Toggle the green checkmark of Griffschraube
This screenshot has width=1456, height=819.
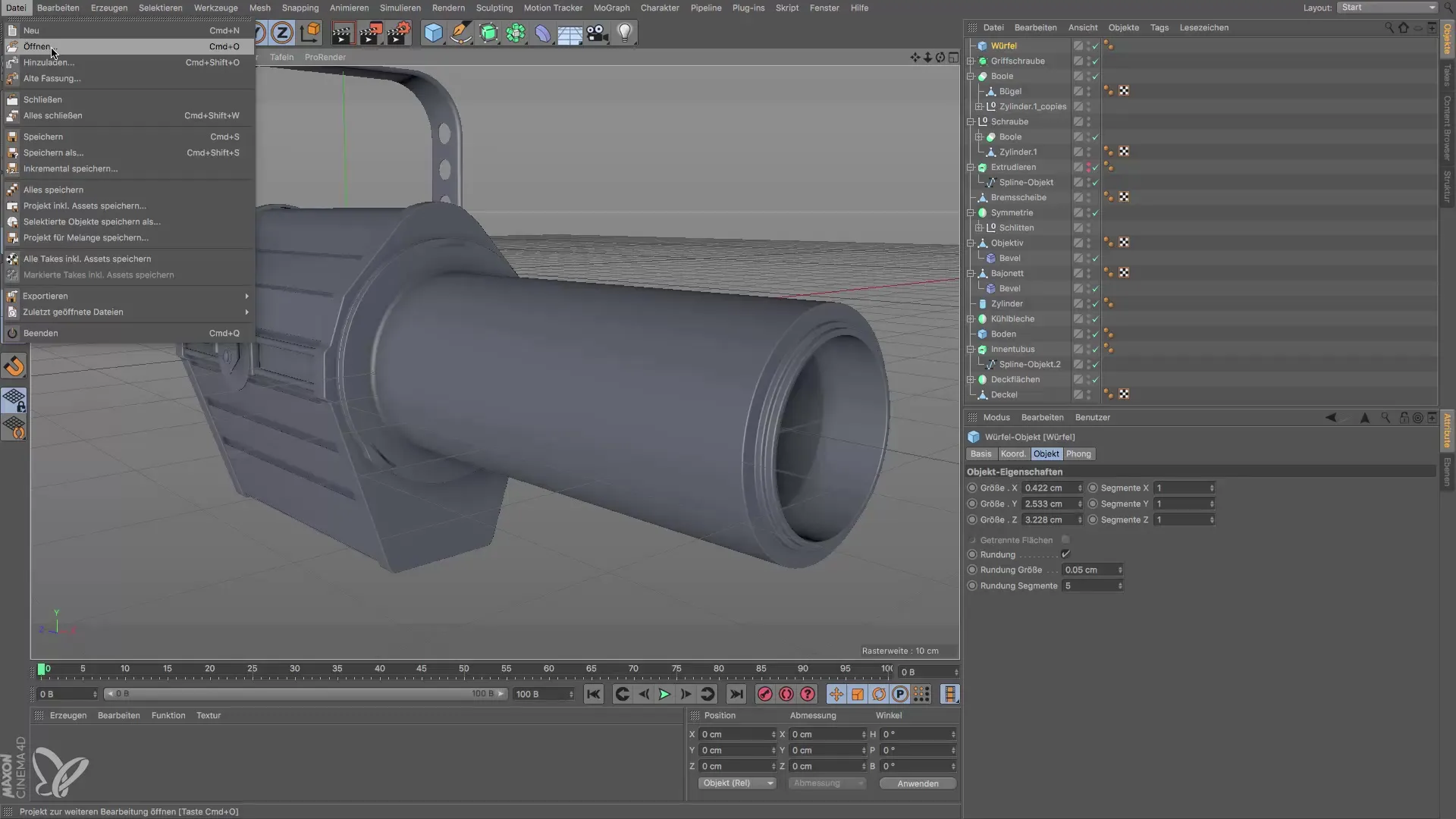click(x=1096, y=61)
